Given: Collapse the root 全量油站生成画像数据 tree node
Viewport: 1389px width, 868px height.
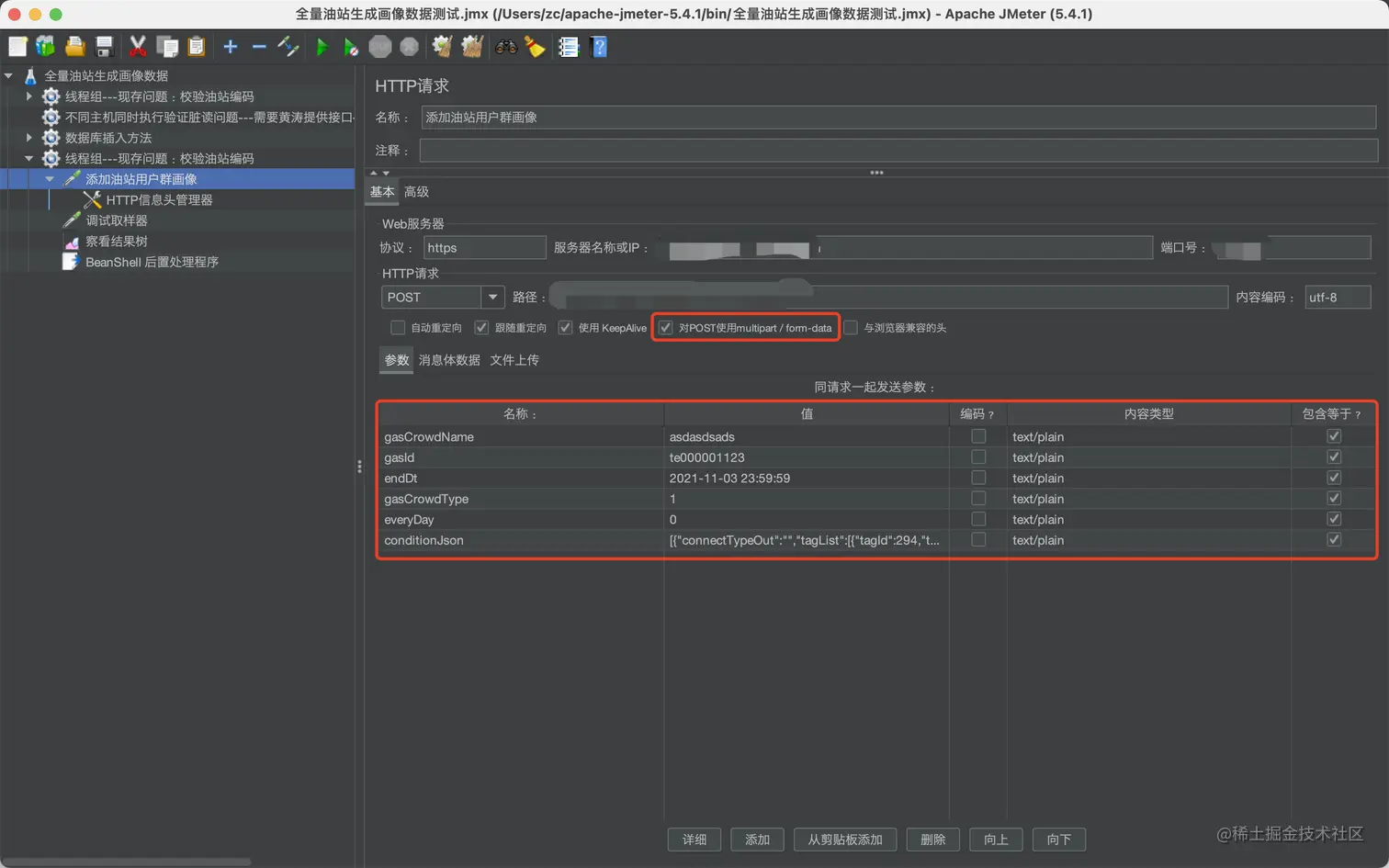Looking at the screenshot, I should pyautogui.click(x=9, y=75).
